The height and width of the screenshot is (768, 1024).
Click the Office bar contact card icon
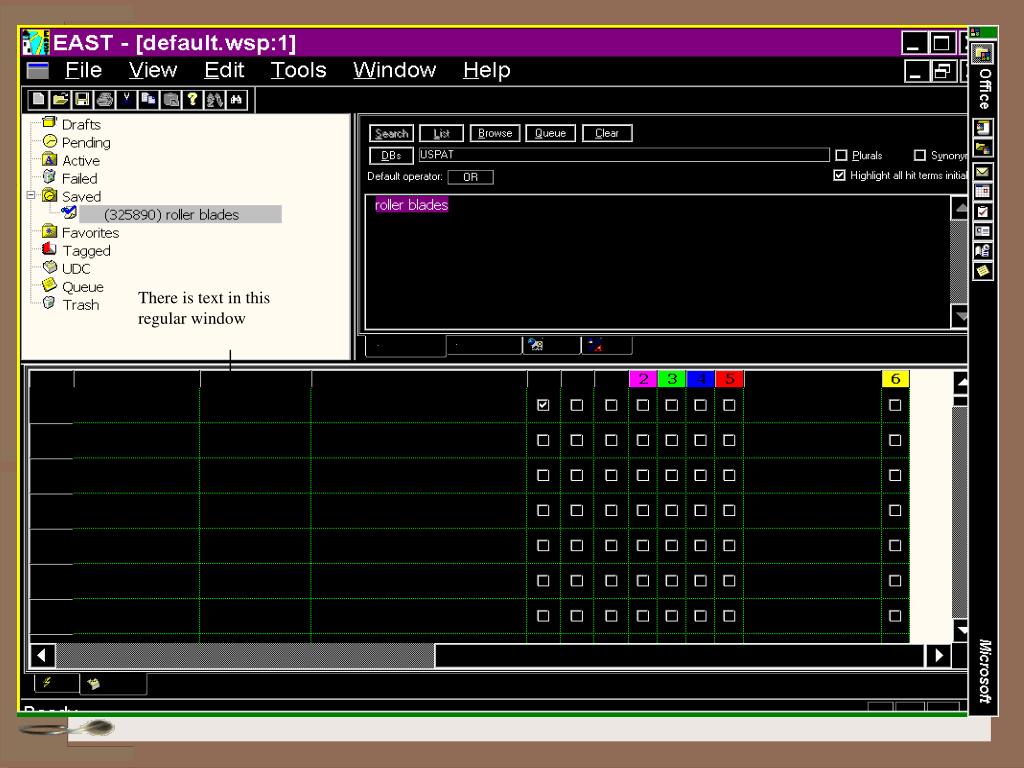point(983,231)
